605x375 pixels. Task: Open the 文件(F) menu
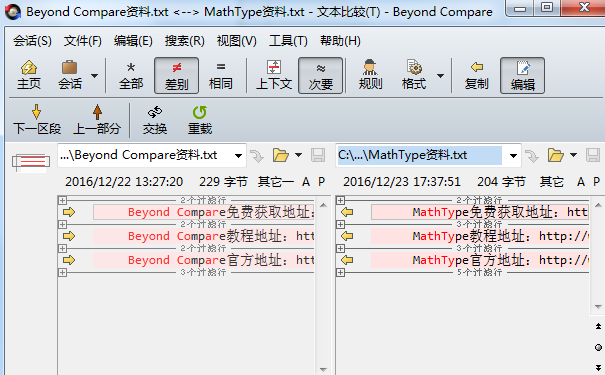82,41
